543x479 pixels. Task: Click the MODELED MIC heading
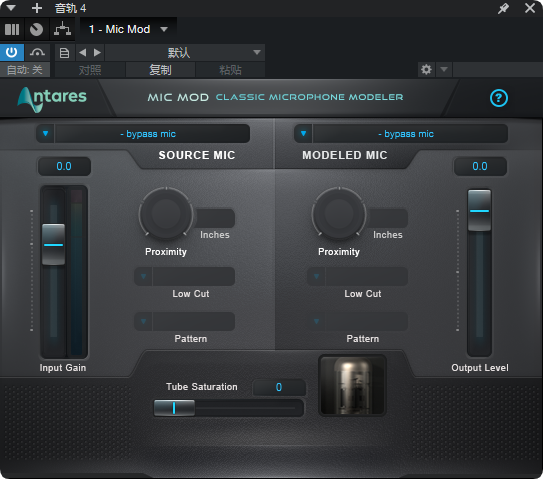click(345, 155)
